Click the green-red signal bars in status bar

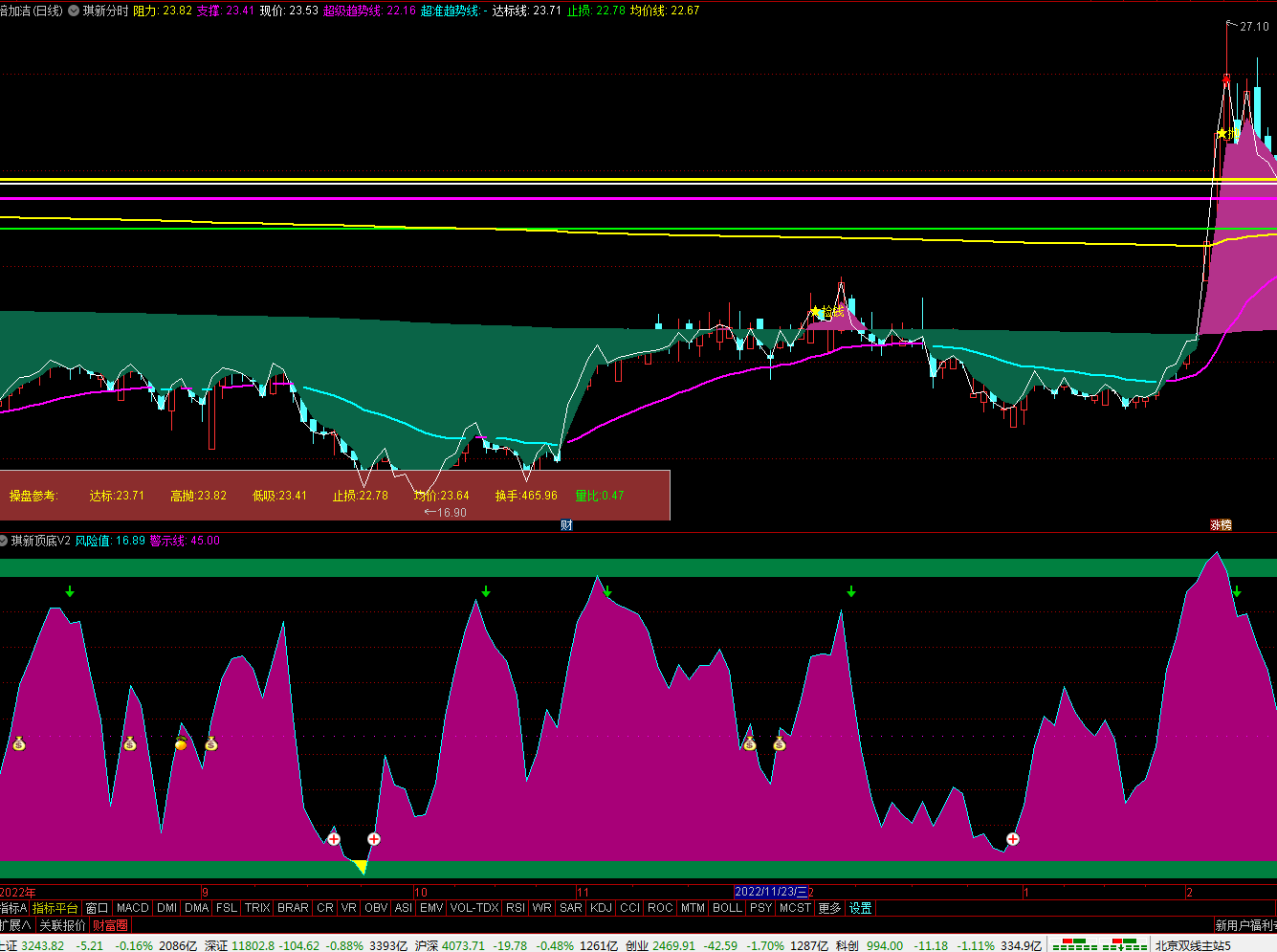1099,945
